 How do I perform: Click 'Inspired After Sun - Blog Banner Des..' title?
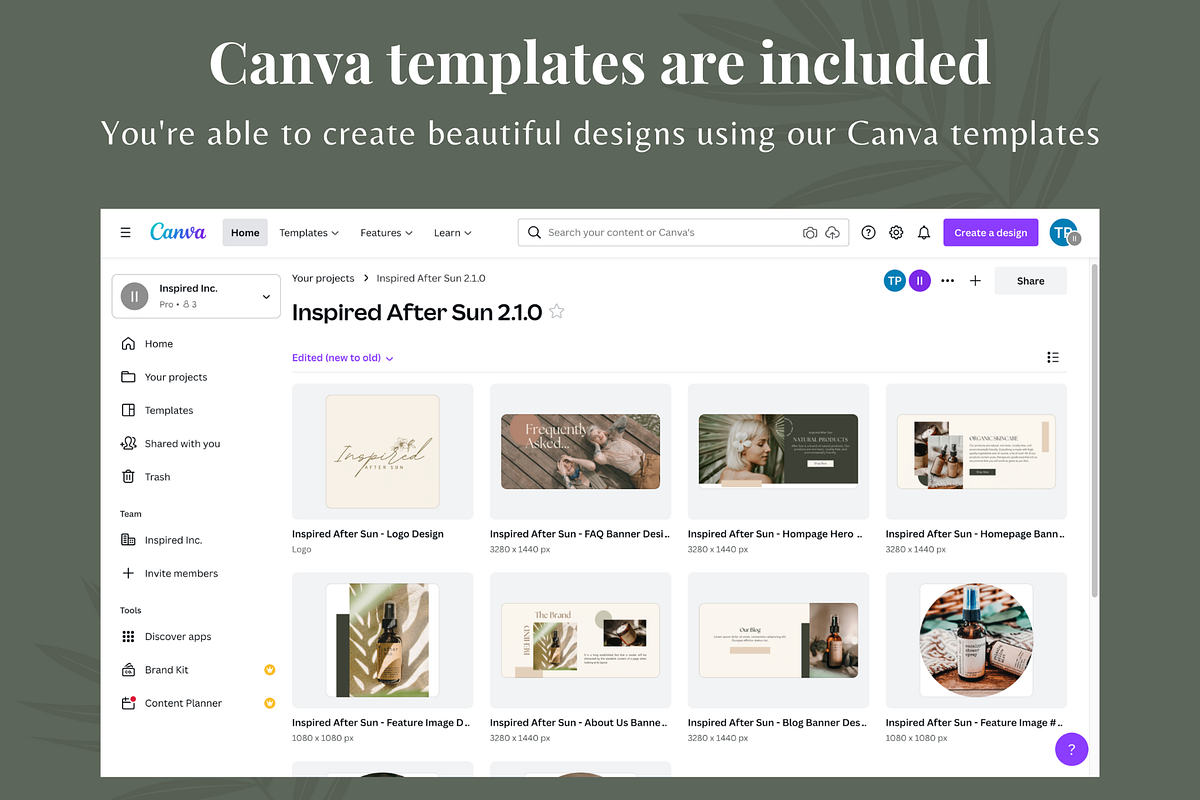pyautogui.click(x=777, y=722)
